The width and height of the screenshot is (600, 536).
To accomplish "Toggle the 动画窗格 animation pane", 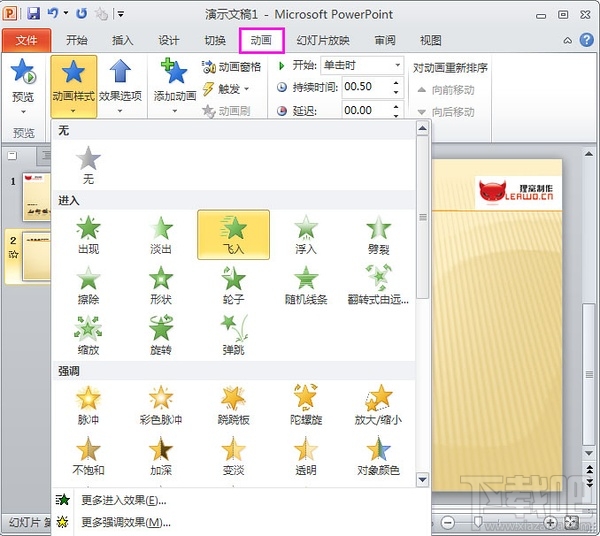I will click(231, 67).
